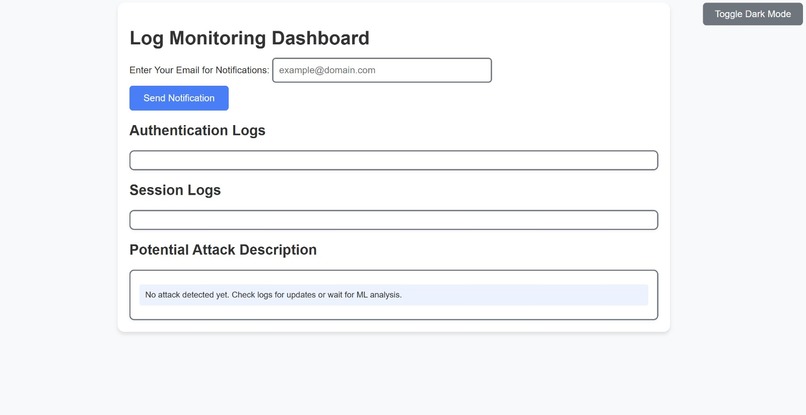Send the notification with the blue button
Screen dimensions: 806x415
coord(179,98)
